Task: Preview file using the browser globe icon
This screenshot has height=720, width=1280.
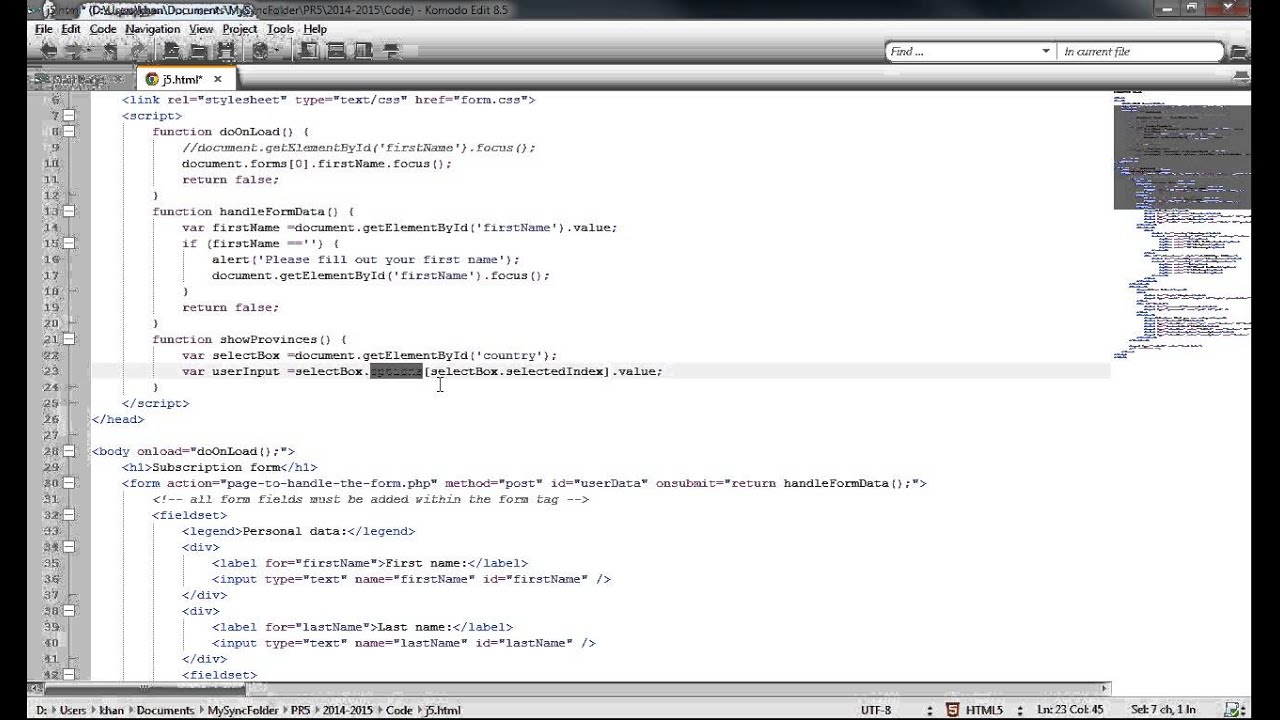Action: [260, 51]
